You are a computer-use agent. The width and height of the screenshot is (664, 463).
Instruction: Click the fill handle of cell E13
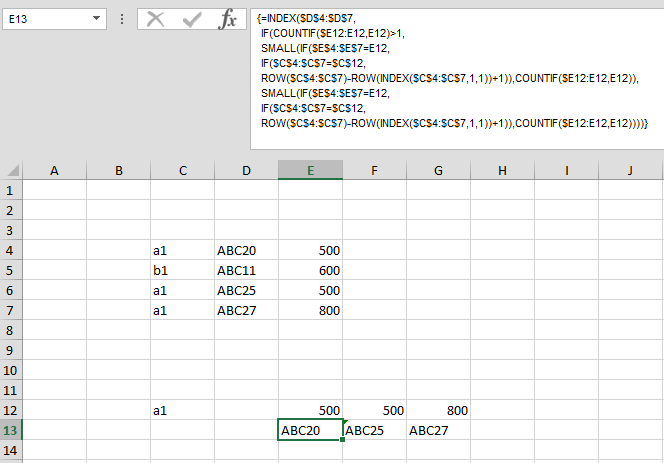[x=342, y=440]
